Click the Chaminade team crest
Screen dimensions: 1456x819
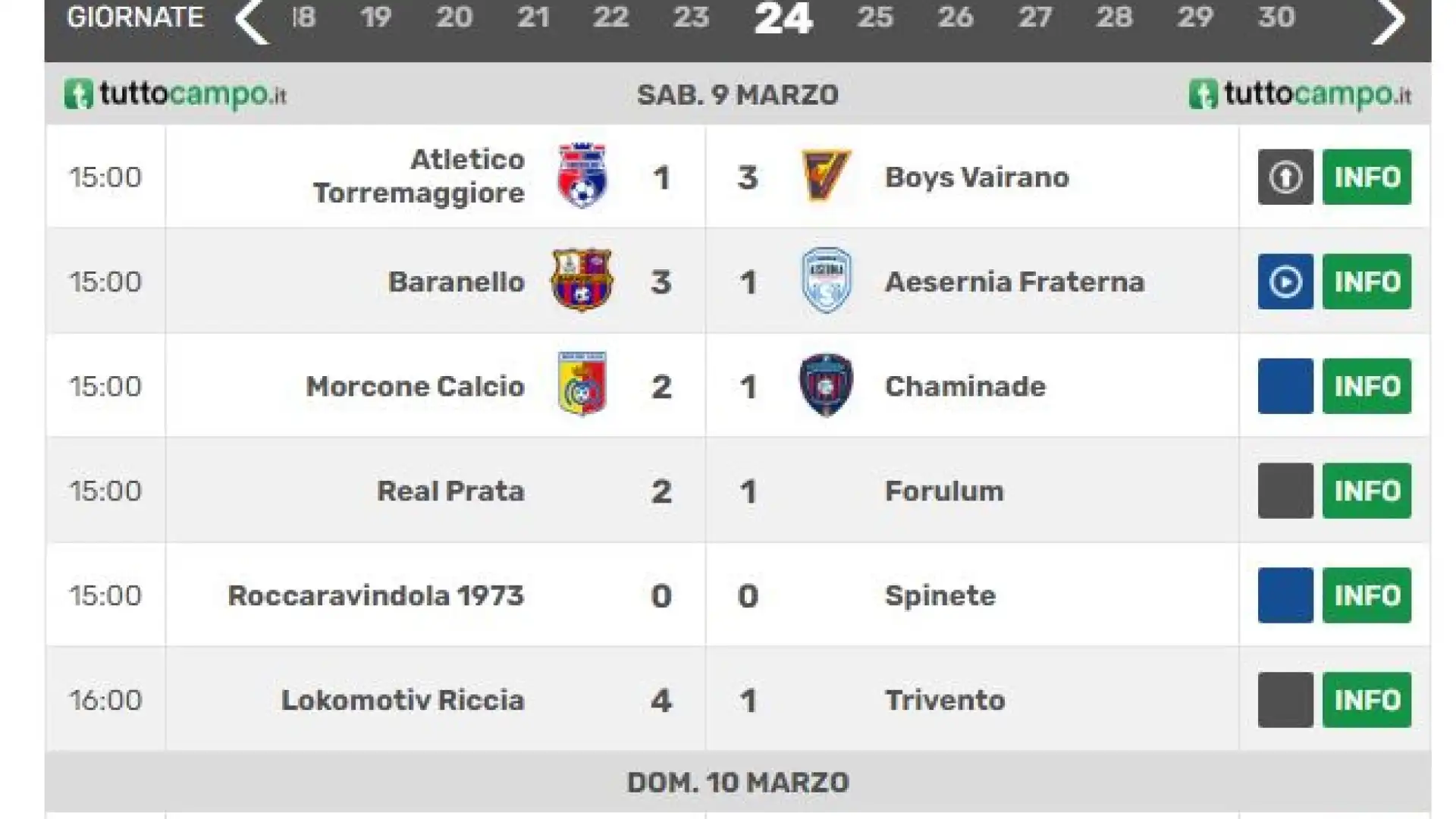pos(826,384)
